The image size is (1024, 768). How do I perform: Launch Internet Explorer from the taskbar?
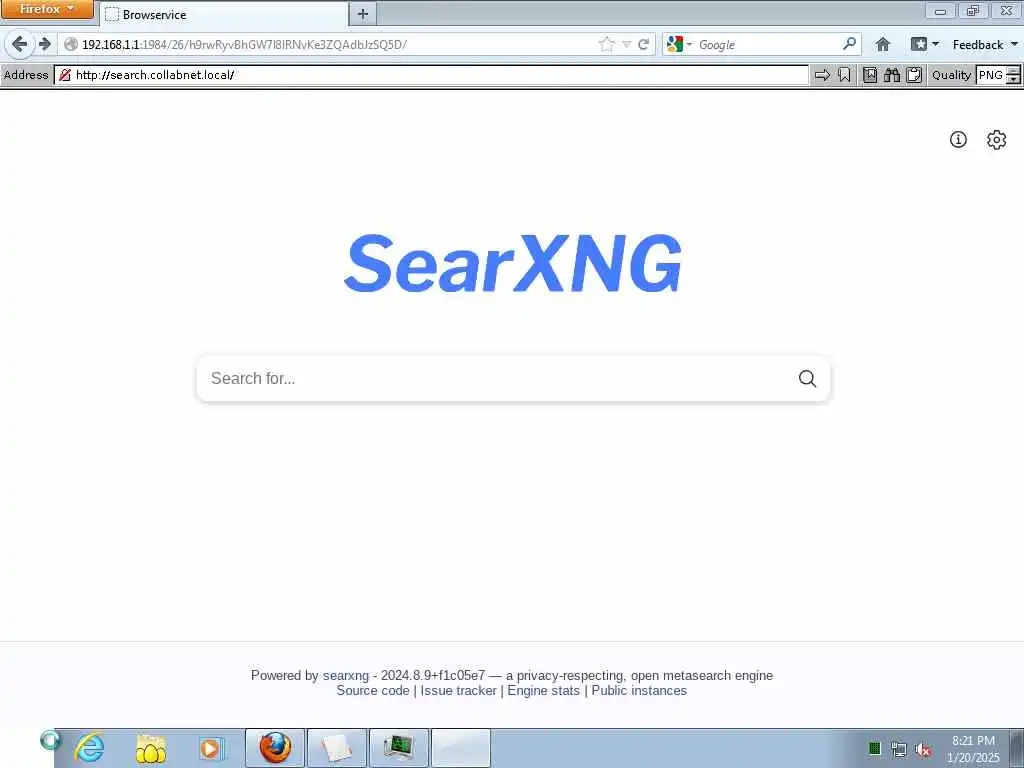click(x=89, y=748)
